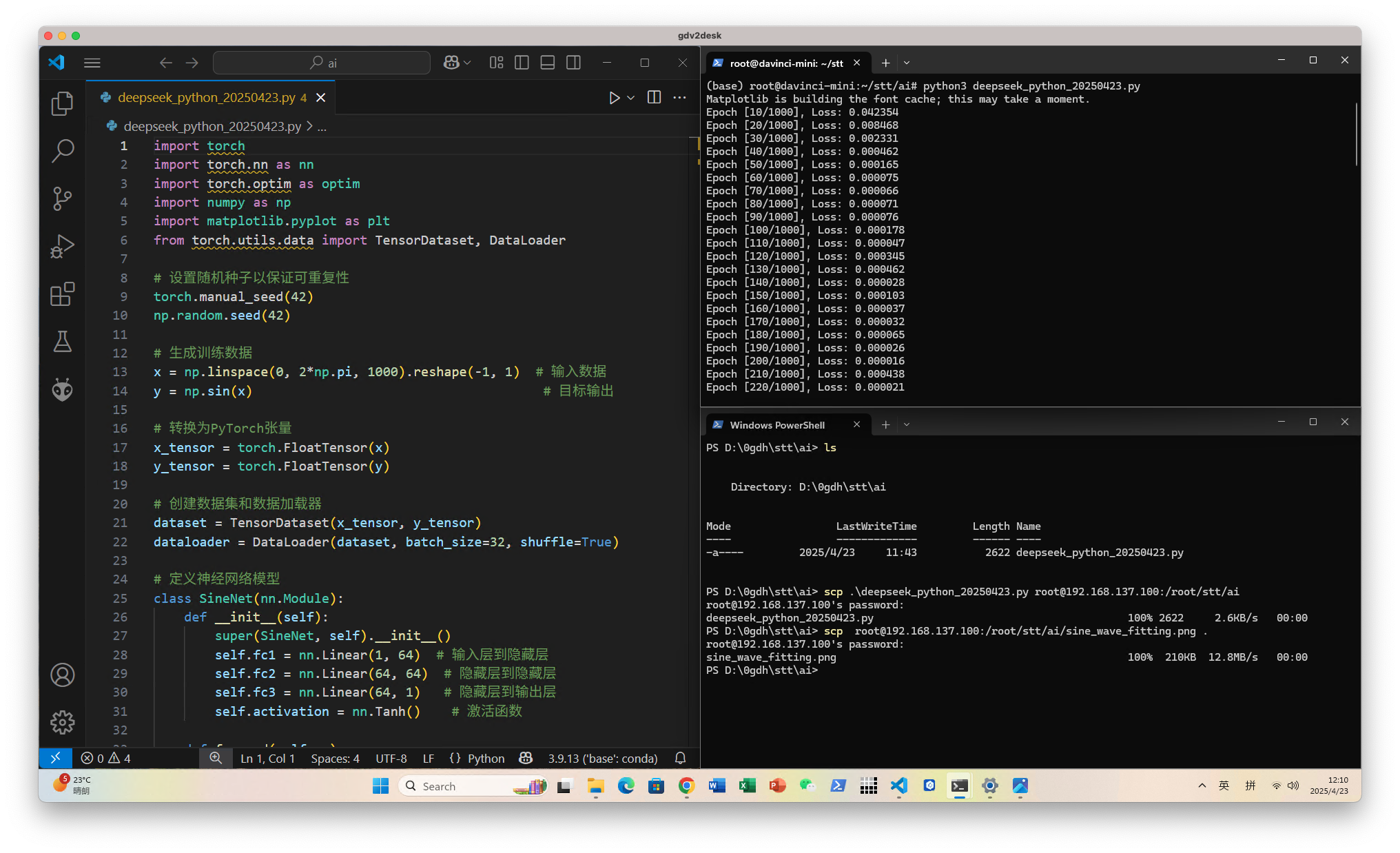
Task: Open the Run and Debug view
Action: 62,246
